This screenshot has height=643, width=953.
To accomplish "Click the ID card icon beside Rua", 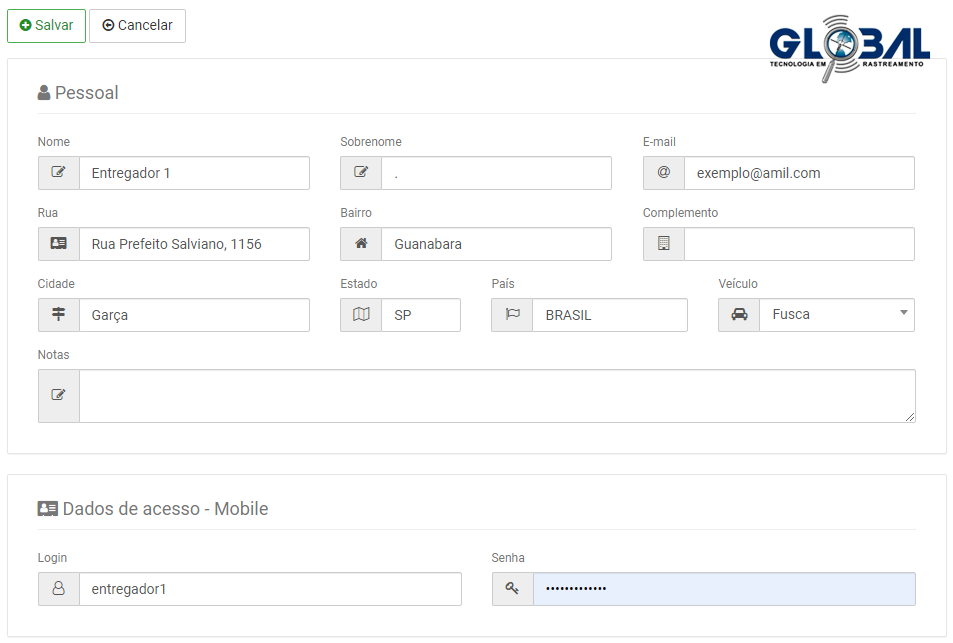I will click(58, 244).
